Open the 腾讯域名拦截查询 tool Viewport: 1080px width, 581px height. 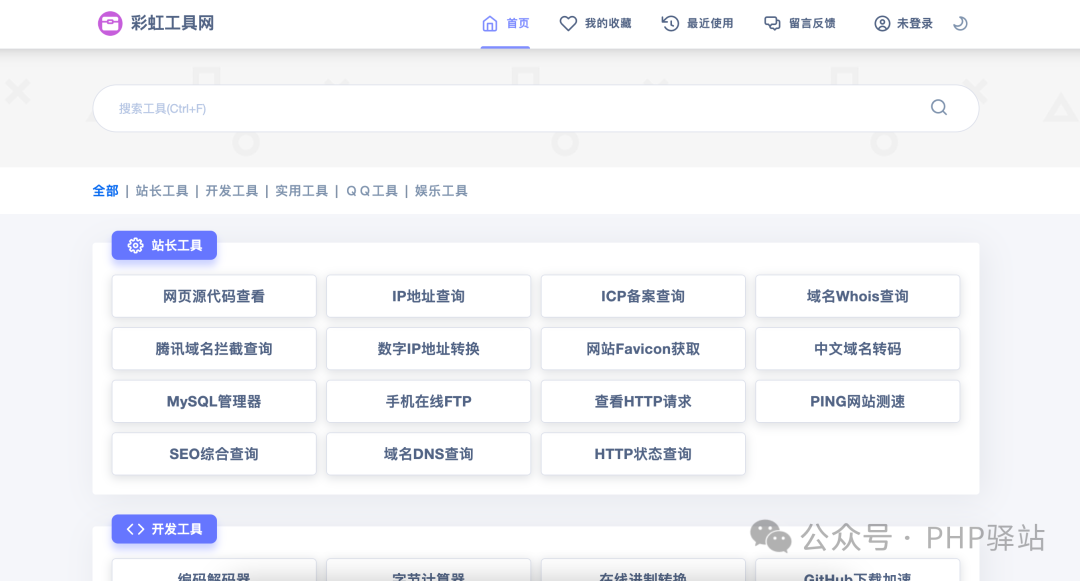point(213,348)
